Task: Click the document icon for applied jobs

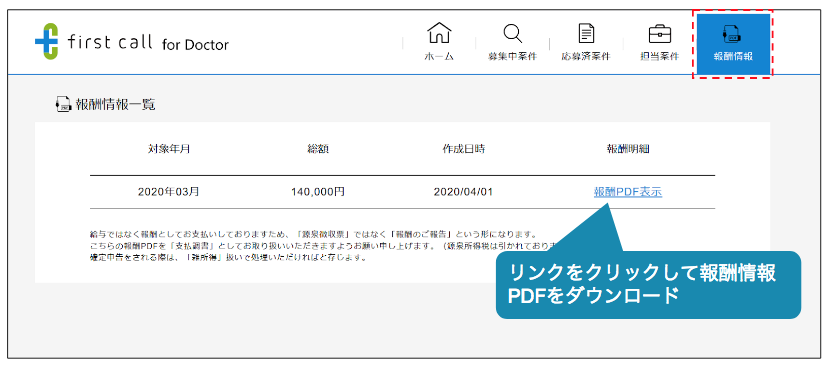Action: [x=586, y=33]
